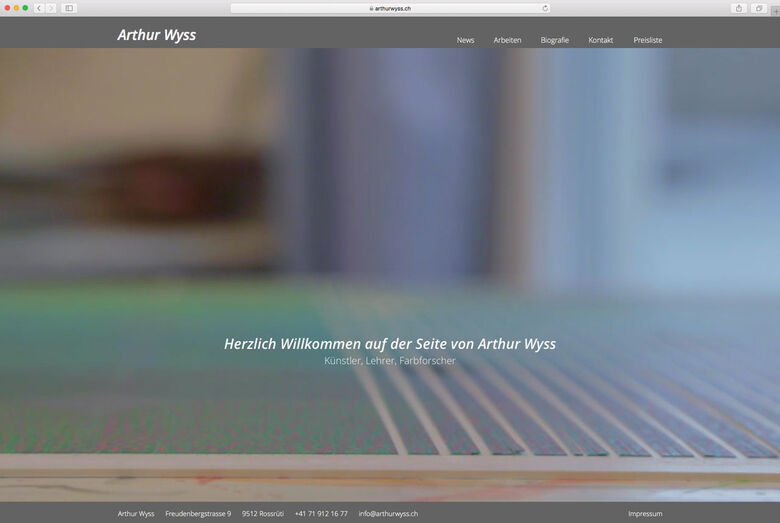780x523 pixels.
Task: Click the Herzlich Willkommen headline text
Action: (390, 344)
